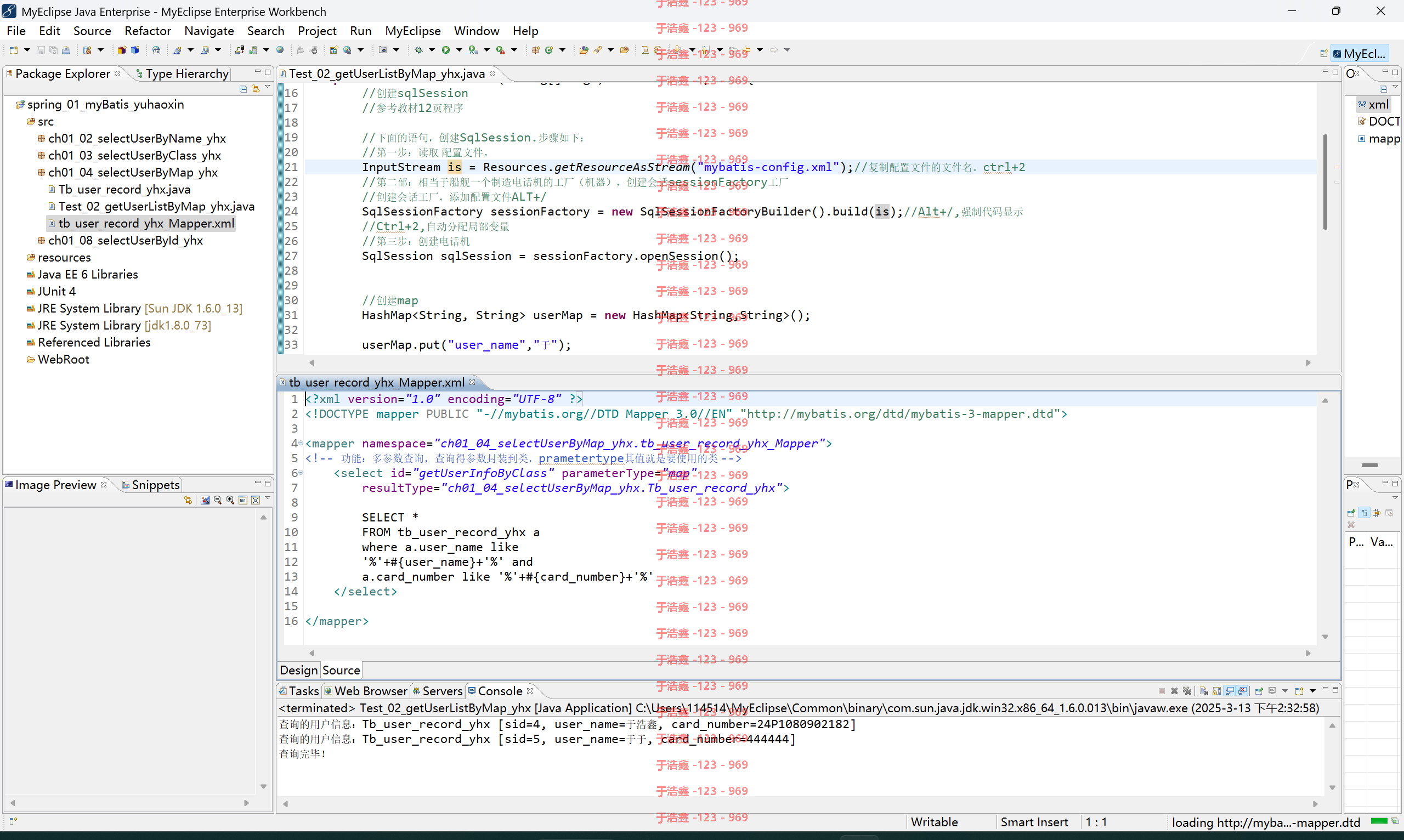Click the progress indicator in status bar
The image size is (1404, 840).
(x=1379, y=821)
